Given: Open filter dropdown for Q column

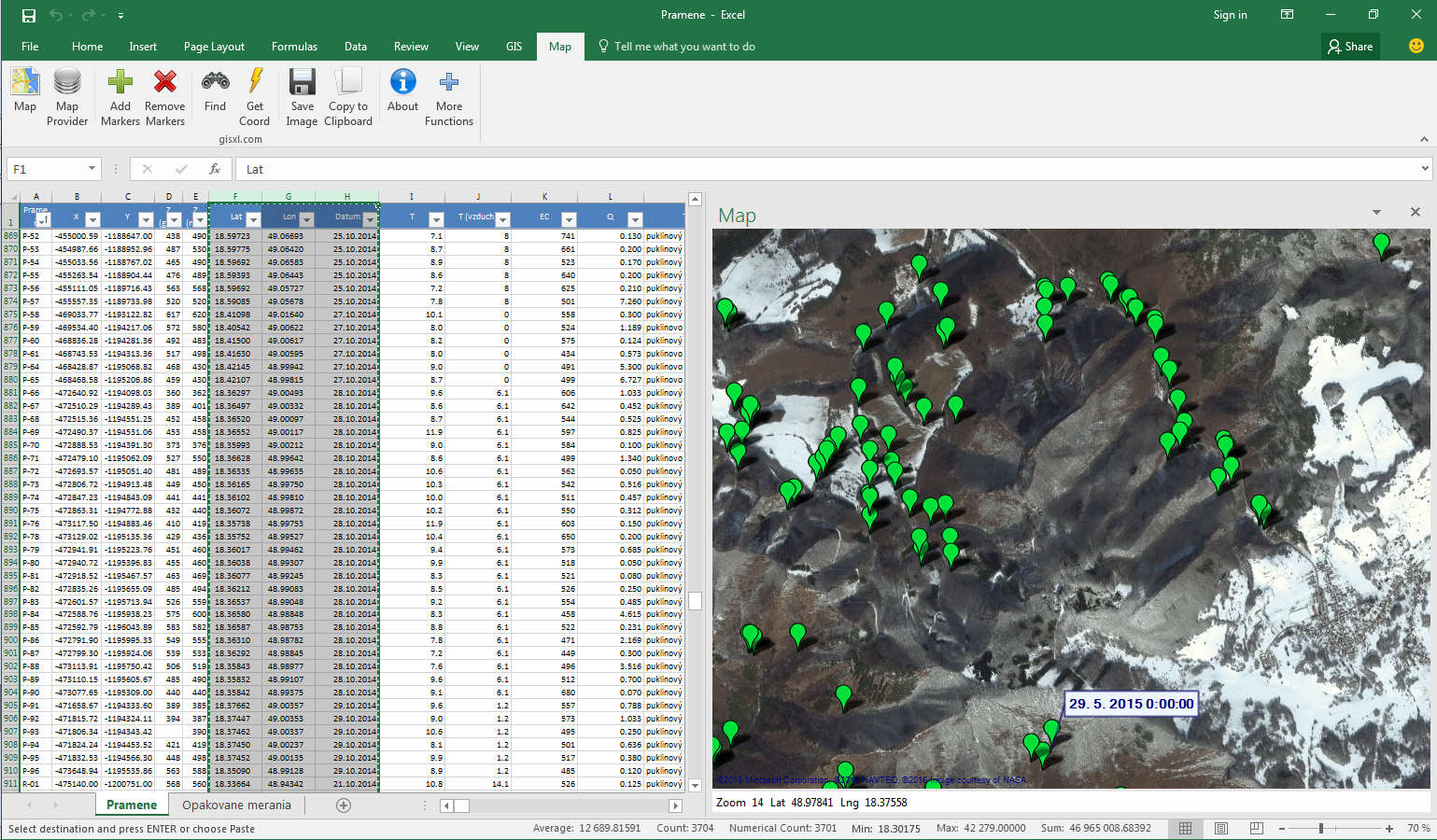Looking at the screenshot, I should coord(635,219).
